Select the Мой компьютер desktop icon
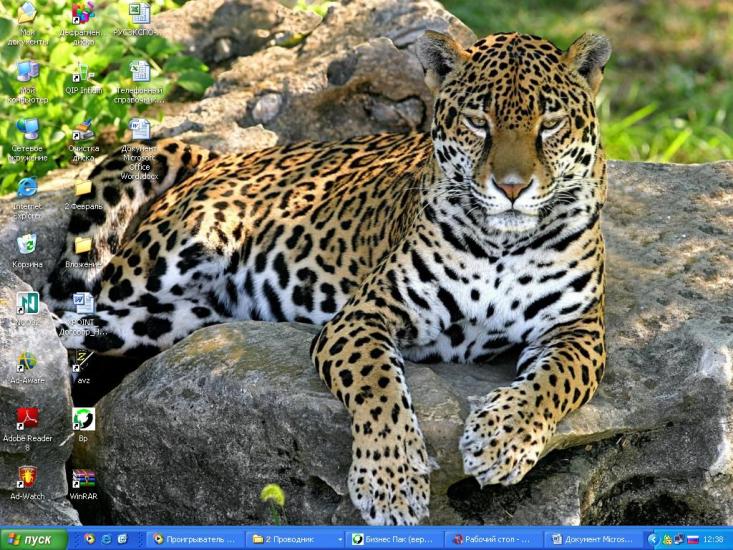The image size is (733, 550). tap(27, 72)
